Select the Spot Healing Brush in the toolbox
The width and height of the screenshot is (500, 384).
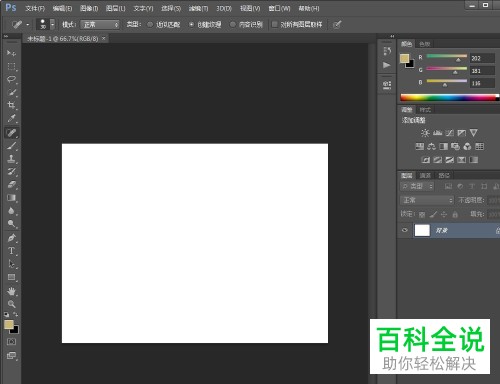point(11,133)
